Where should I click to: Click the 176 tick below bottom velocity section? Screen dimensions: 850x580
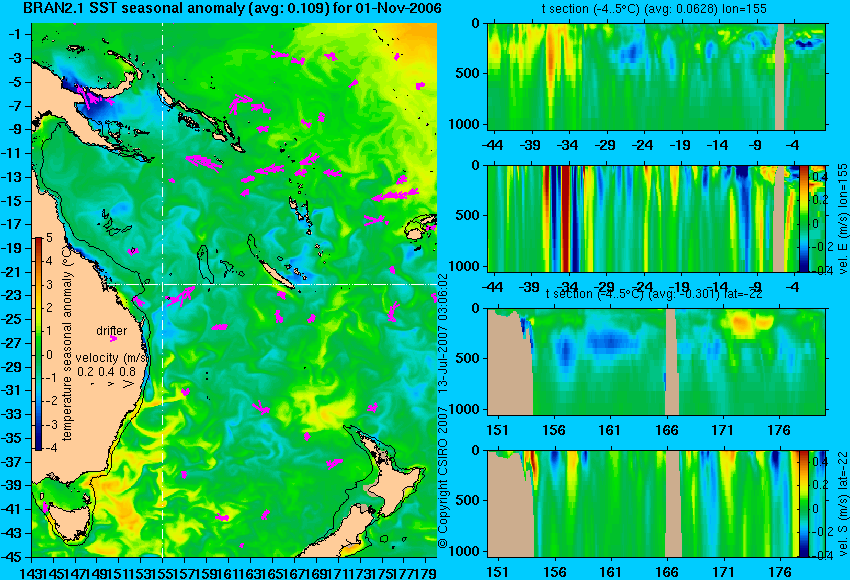coord(780,572)
